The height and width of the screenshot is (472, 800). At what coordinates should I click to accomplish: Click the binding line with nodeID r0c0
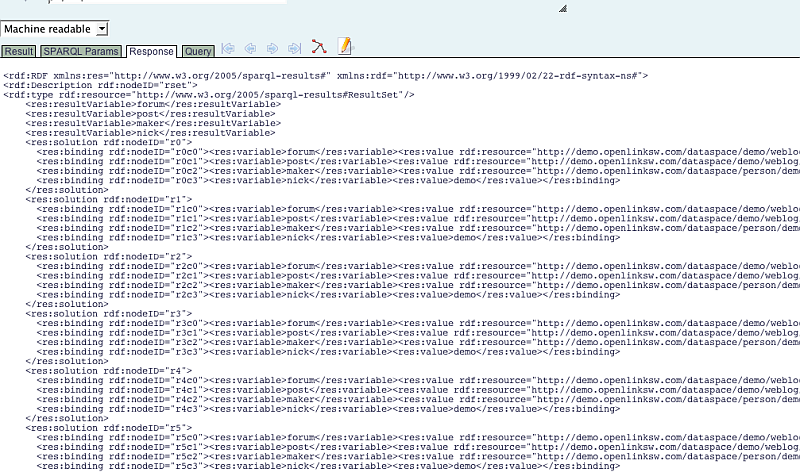[x=418, y=152]
